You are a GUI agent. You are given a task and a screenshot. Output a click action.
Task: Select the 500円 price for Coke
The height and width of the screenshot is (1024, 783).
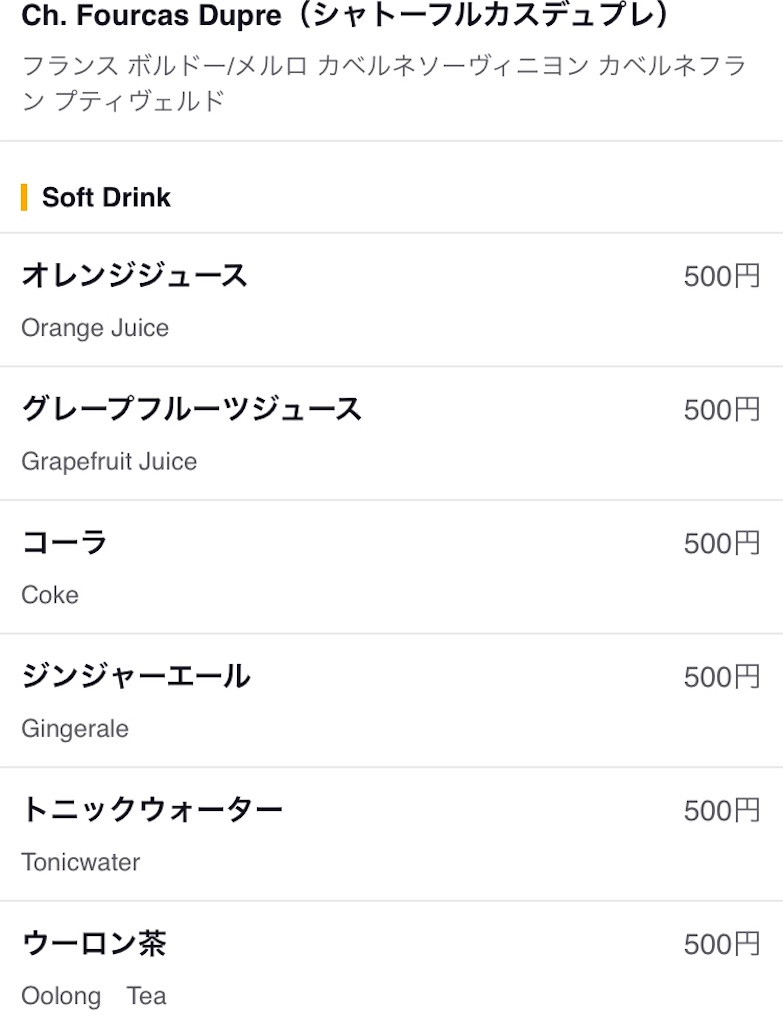click(x=722, y=543)
